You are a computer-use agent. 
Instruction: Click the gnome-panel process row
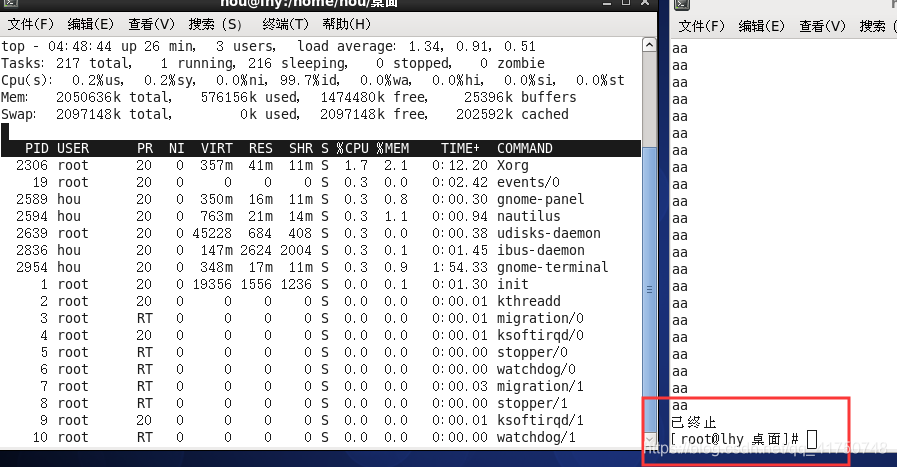click(x=320, y=199)
